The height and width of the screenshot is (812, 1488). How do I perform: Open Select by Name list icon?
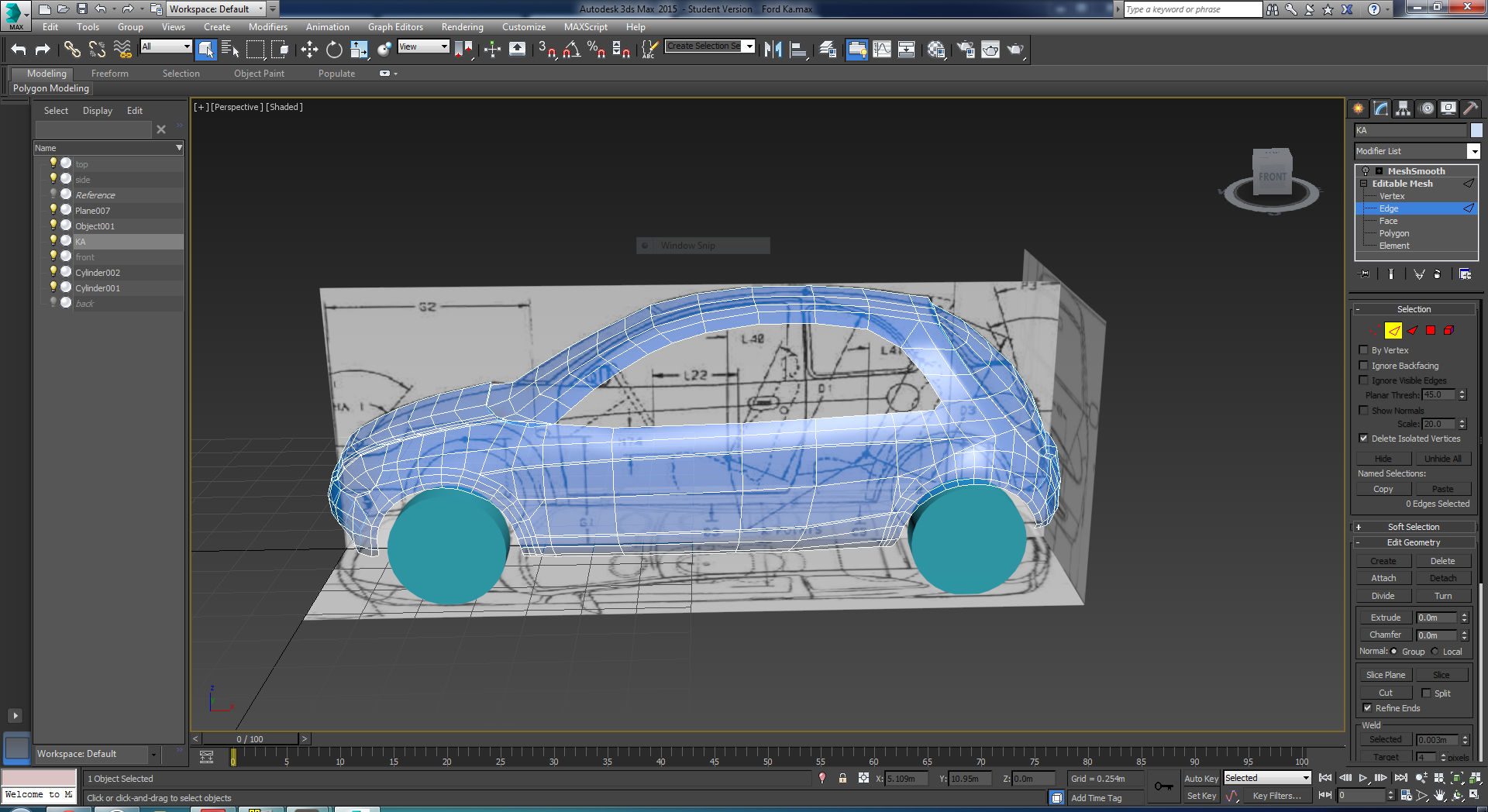(x=230, y=50)
